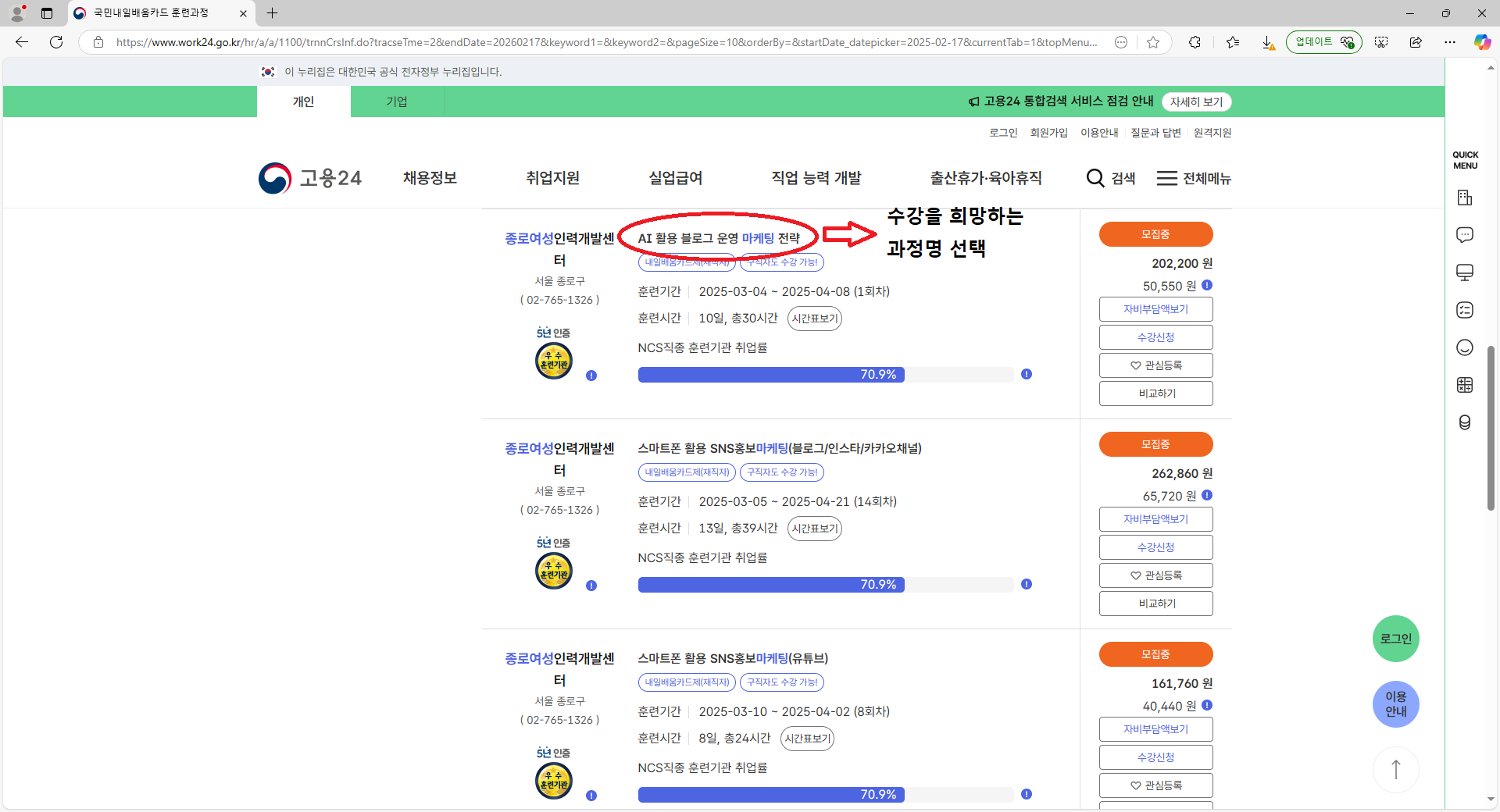Open browser extensions puzzle icon

click(1195, 42)
